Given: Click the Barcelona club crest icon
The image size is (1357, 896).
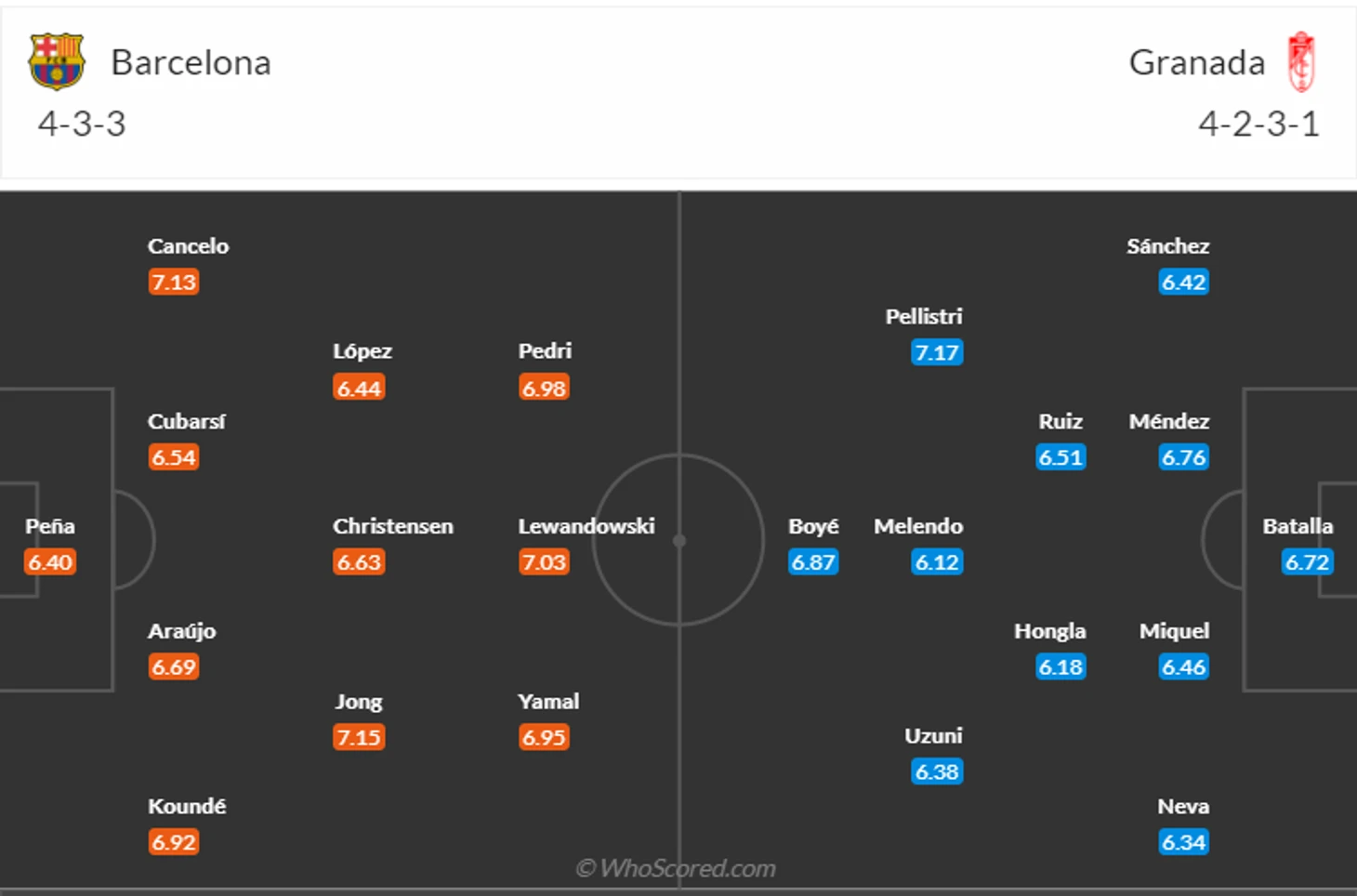Looking at the screenshot, I should tap(57, 62).
